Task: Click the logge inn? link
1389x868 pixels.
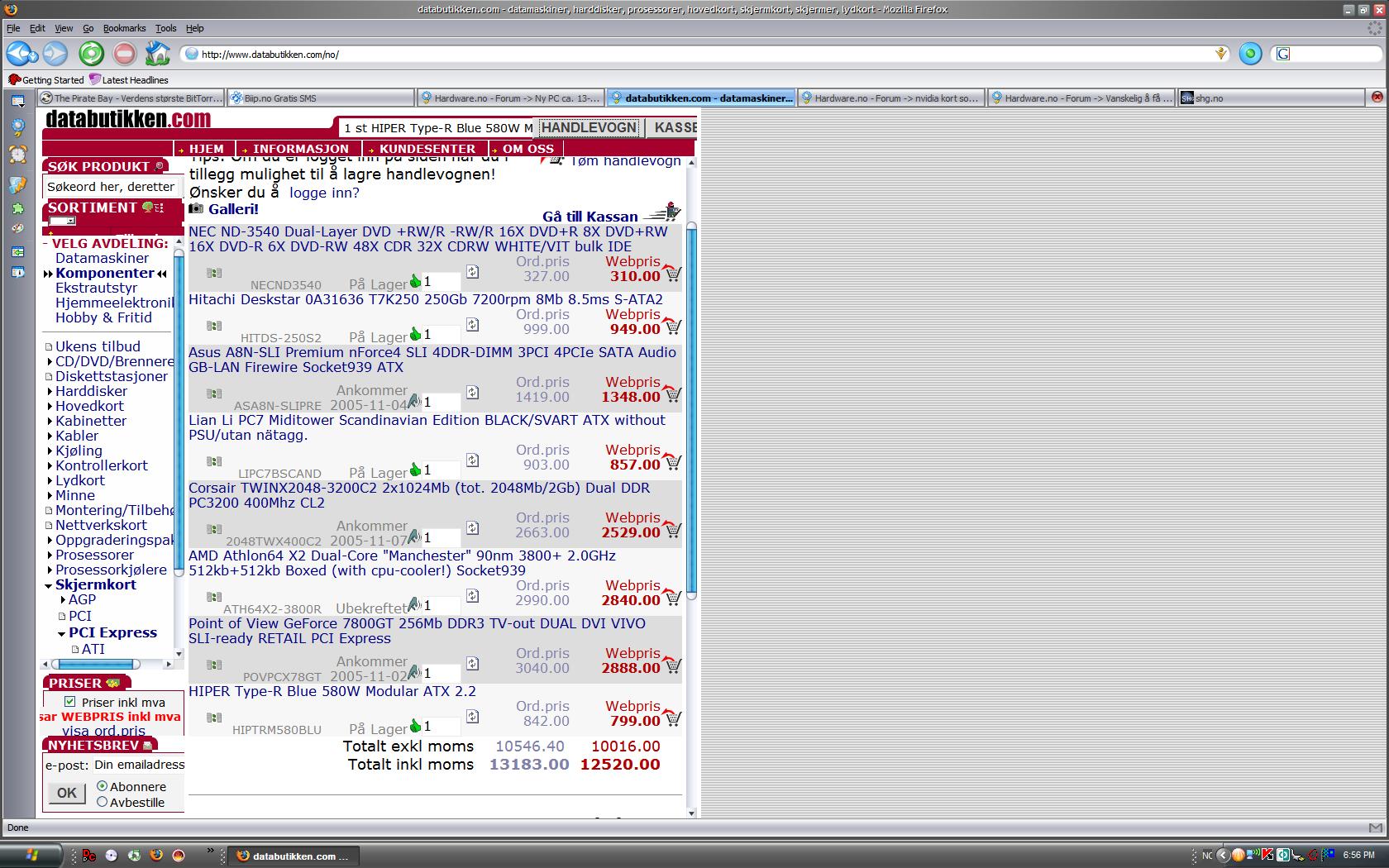Action: (324, 193)
